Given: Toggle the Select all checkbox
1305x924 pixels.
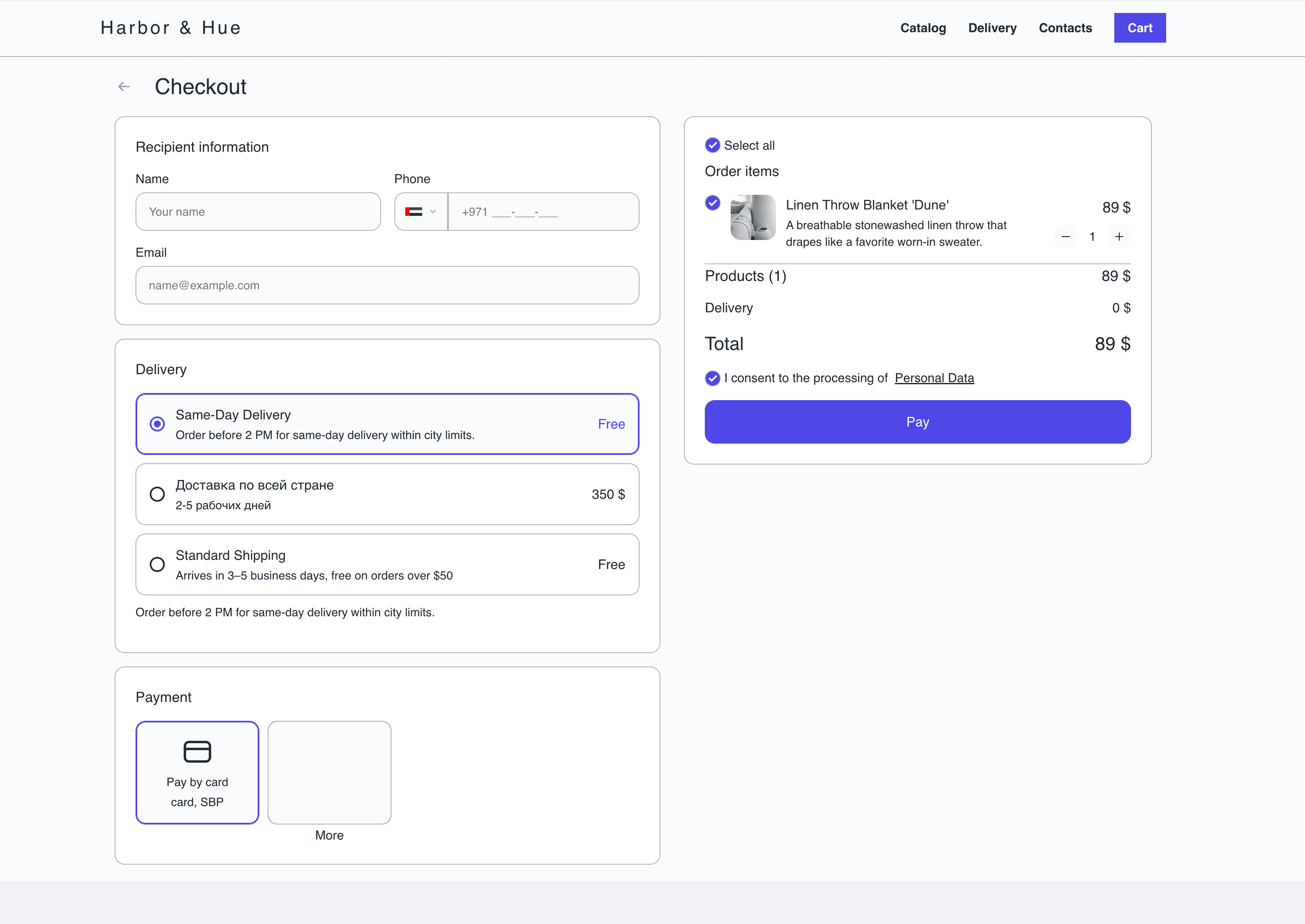Looking at the screenshot, I should pyautogui.click(x=713, y=145).
